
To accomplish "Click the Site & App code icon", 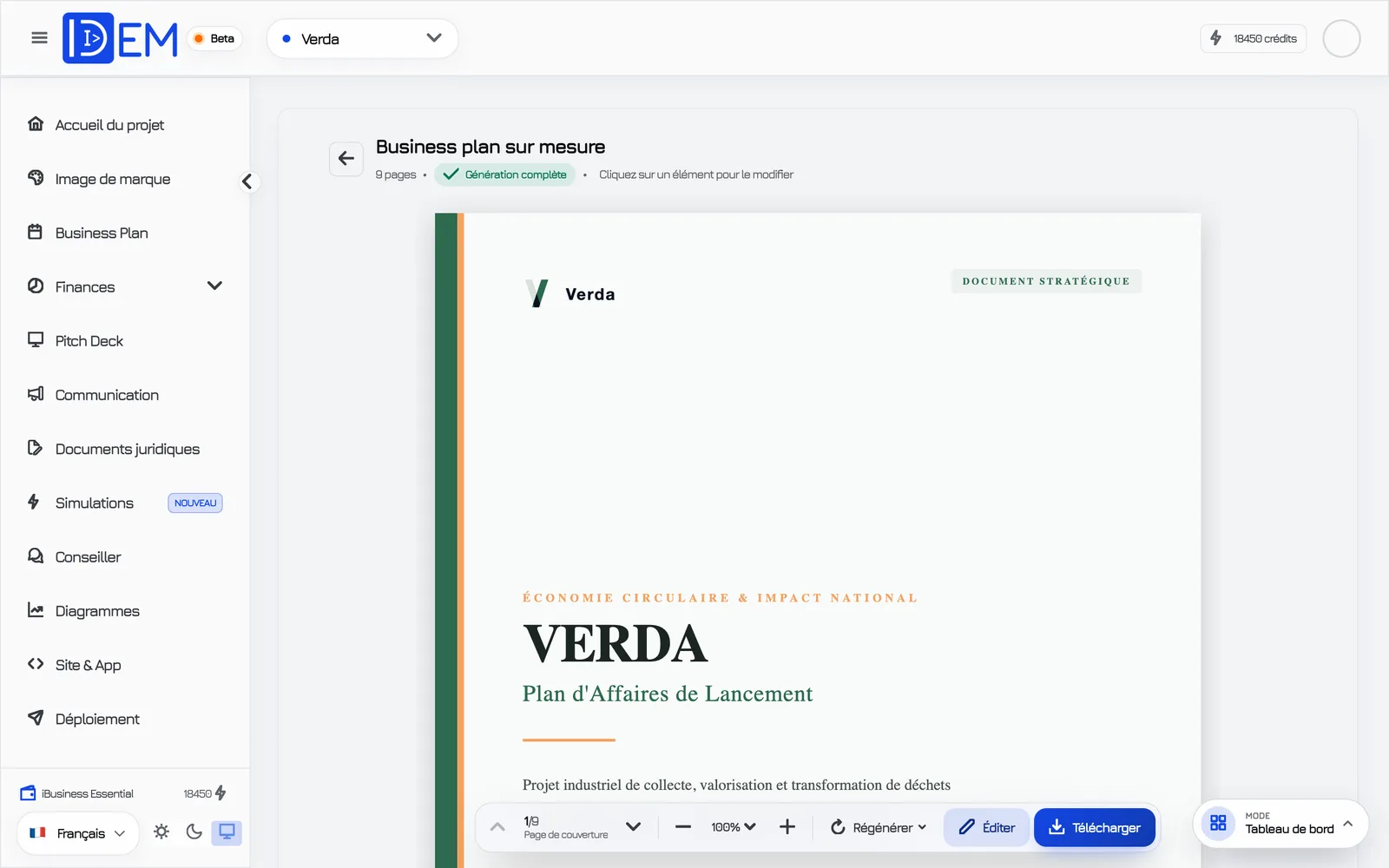I will [36, 664].
